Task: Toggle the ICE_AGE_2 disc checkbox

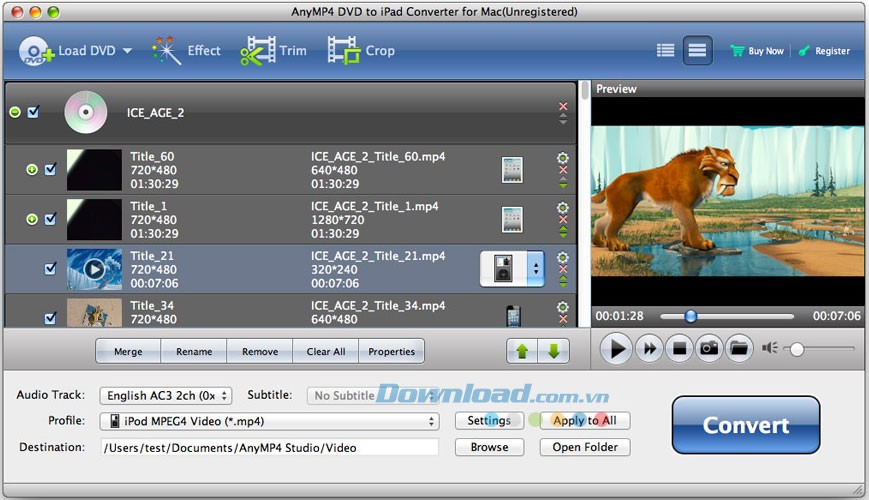Action: coord(33,112)
